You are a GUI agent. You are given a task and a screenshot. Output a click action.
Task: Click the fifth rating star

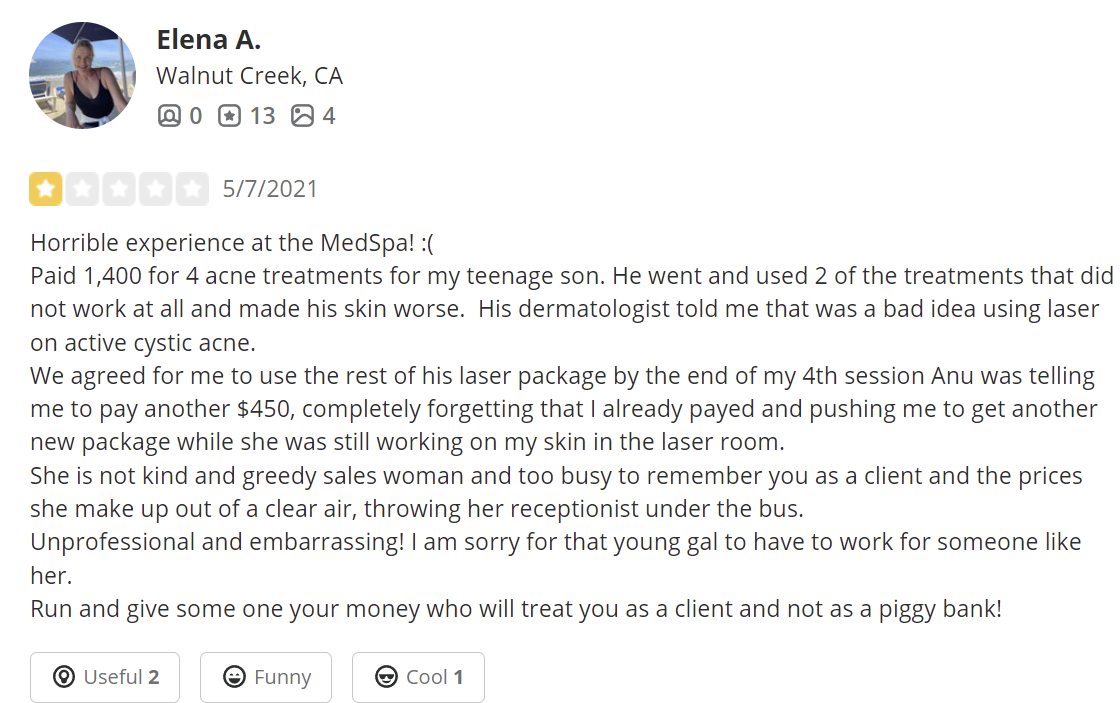click(x=192, y=189)
